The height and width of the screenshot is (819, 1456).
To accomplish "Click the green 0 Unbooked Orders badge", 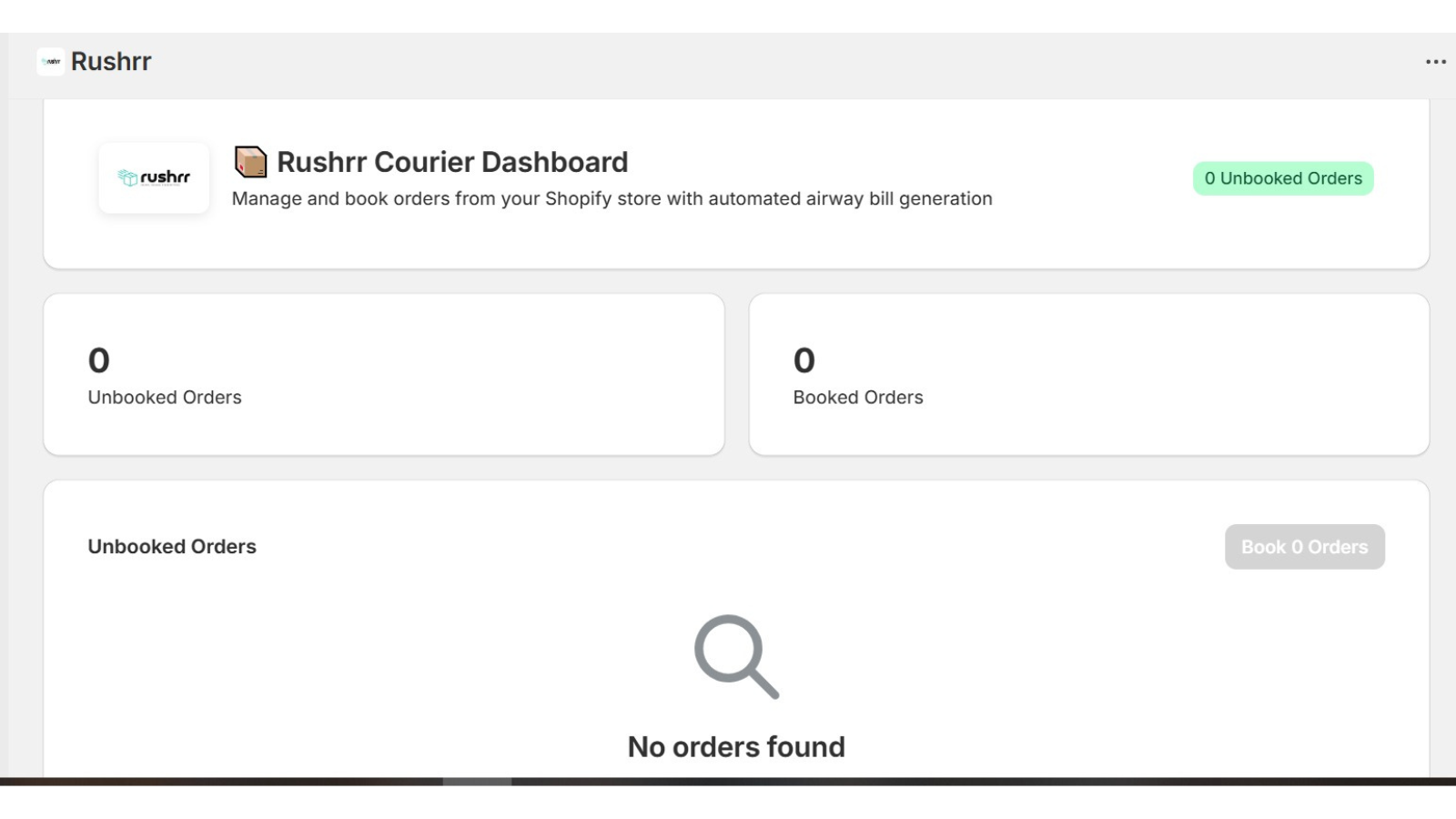I will (1282, 178).
